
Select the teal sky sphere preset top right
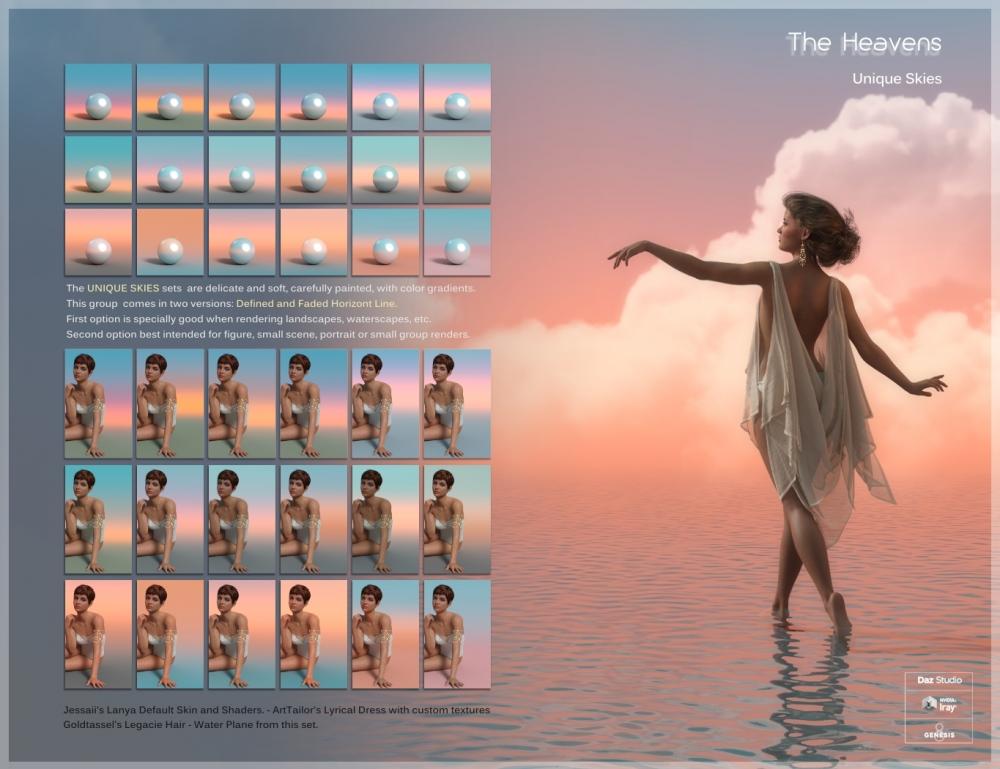(456, 96)
